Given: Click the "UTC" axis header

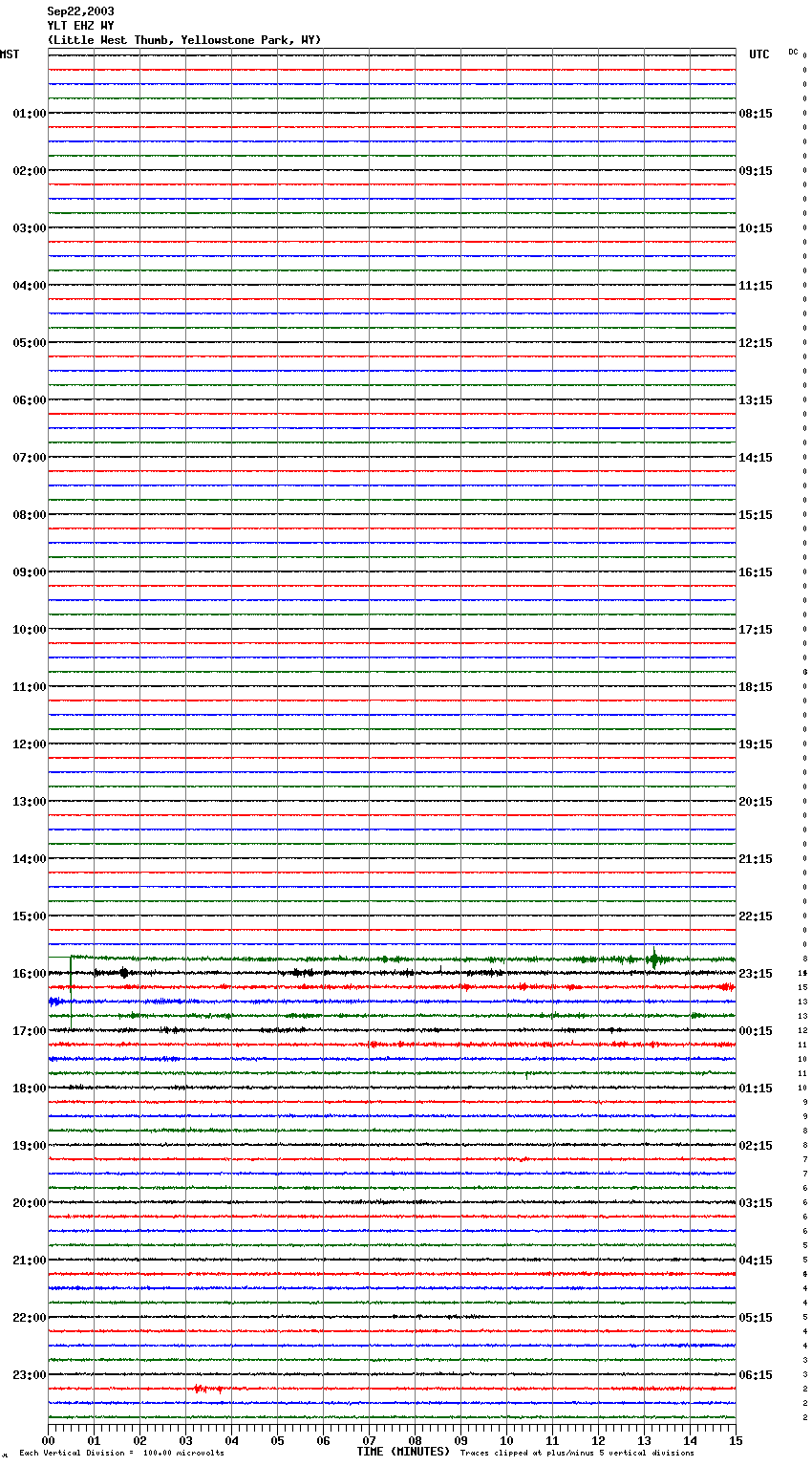Looking at the screenshot, I should coord(759,54).
